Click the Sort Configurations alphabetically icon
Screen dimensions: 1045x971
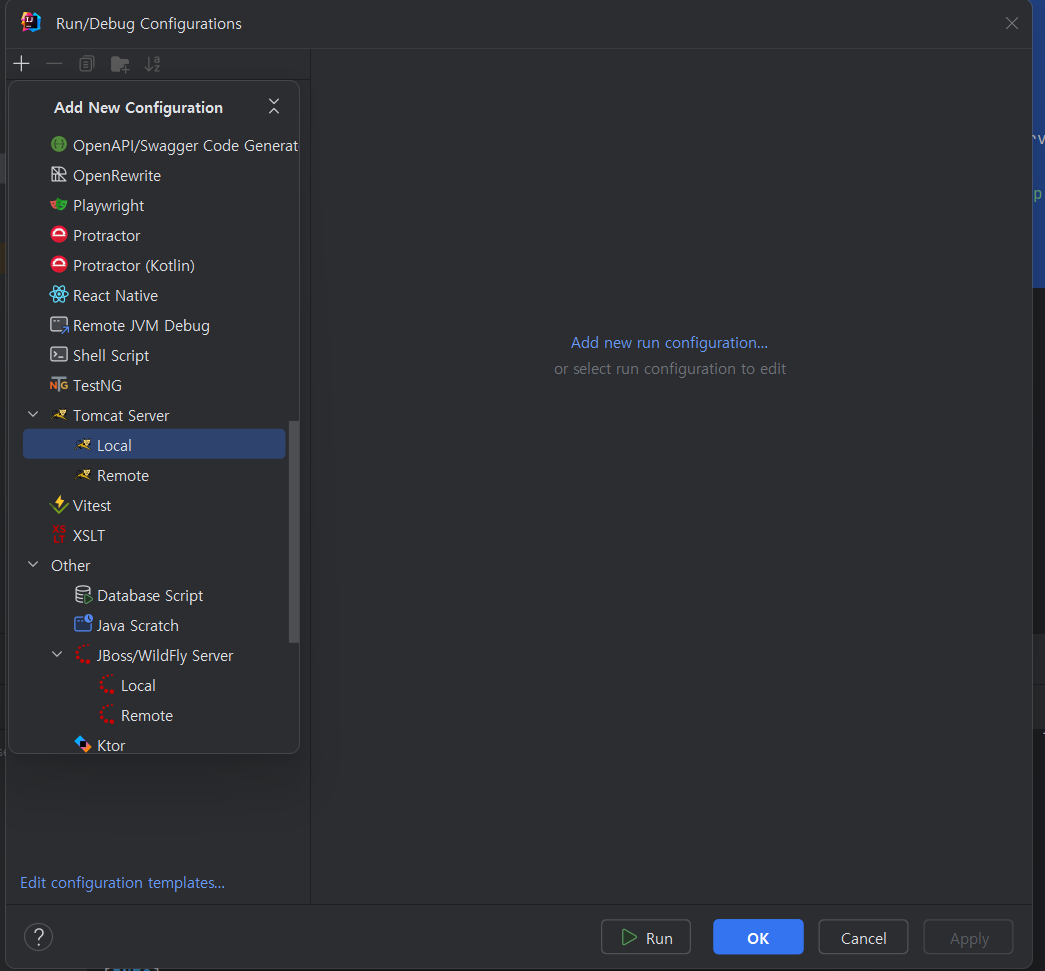click(x=153, y=64)
